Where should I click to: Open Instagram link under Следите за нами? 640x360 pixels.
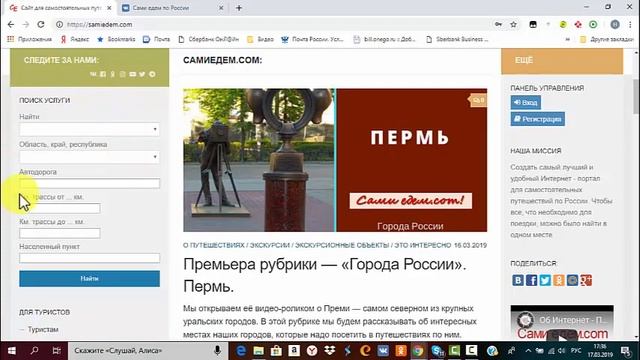(122, 74)
